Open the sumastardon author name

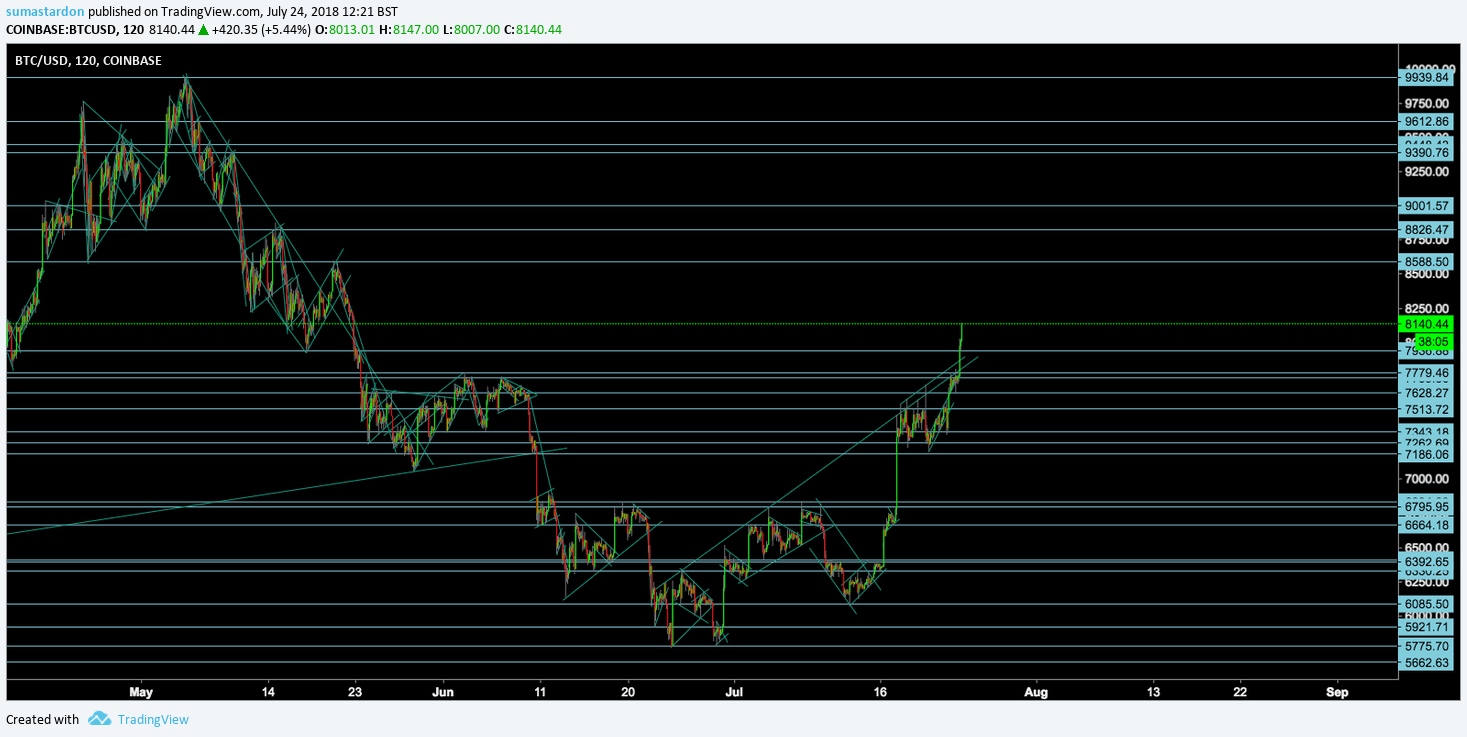point(43,12)
